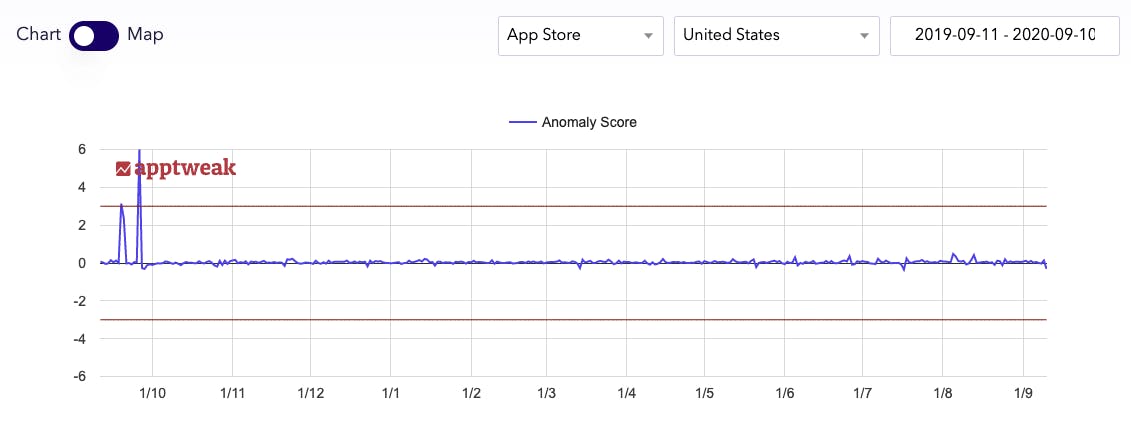Click the blue legend line swatch
This screenshot has height=427, width=1131.
523,122
